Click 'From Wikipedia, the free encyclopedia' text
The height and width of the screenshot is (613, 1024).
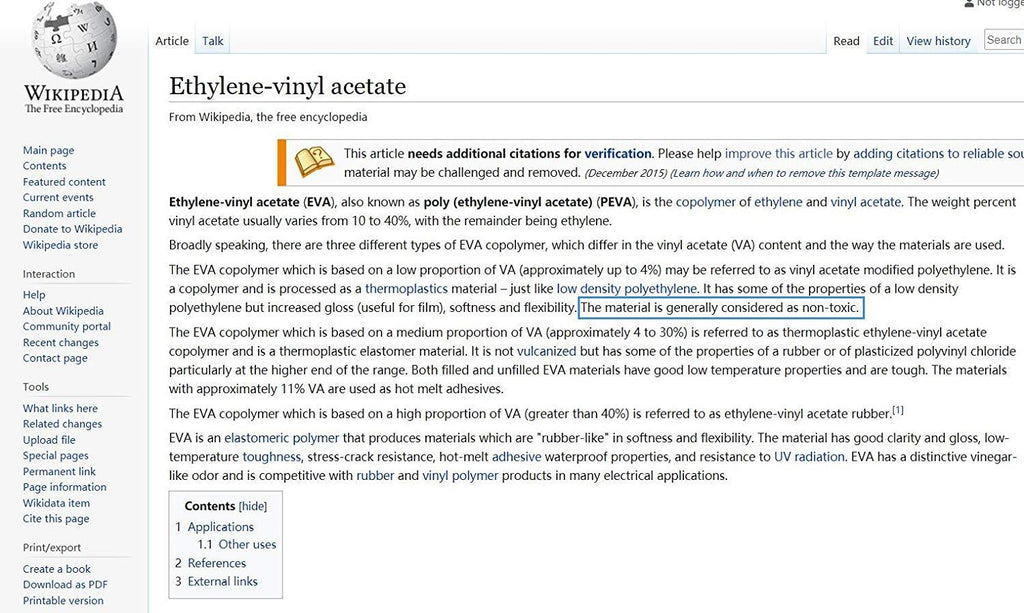(x=268, y=118)
